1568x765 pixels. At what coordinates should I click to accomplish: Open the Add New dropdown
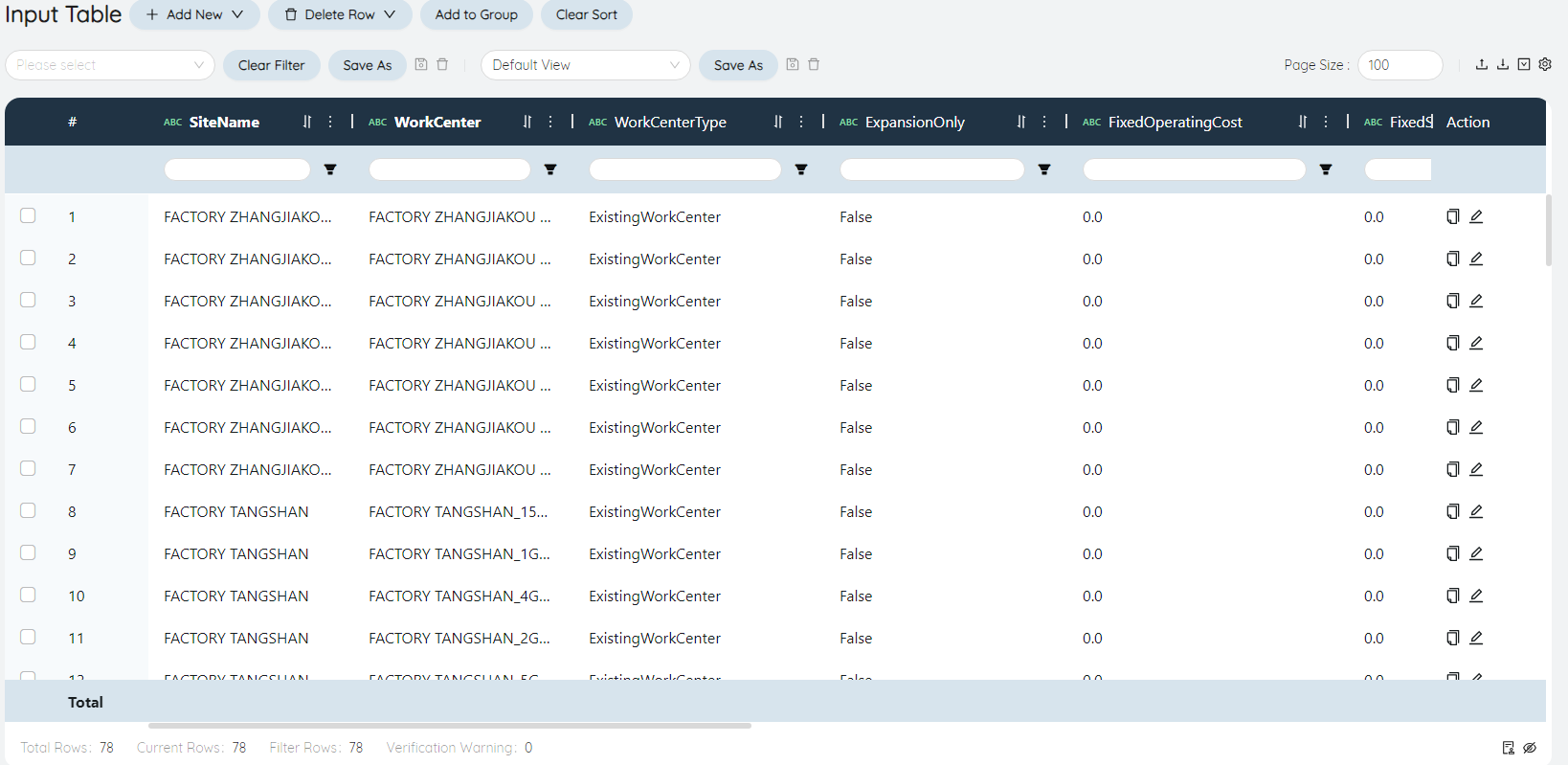click(x=194, y=14)
